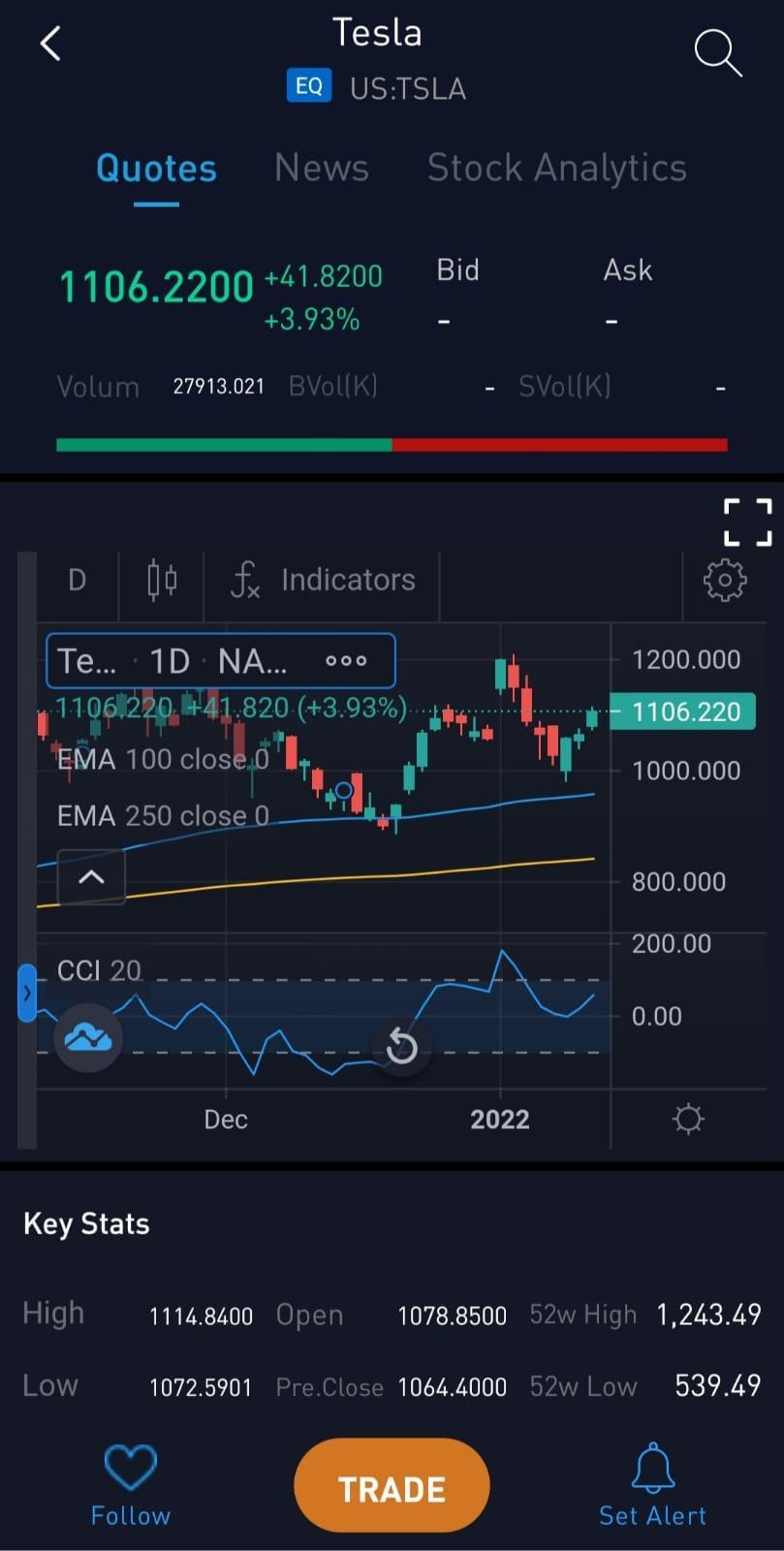The height and width of the screenshot is (1551, 784).
Task: Tap the 52w High value 1,243.49
Action: (708, 1314)
